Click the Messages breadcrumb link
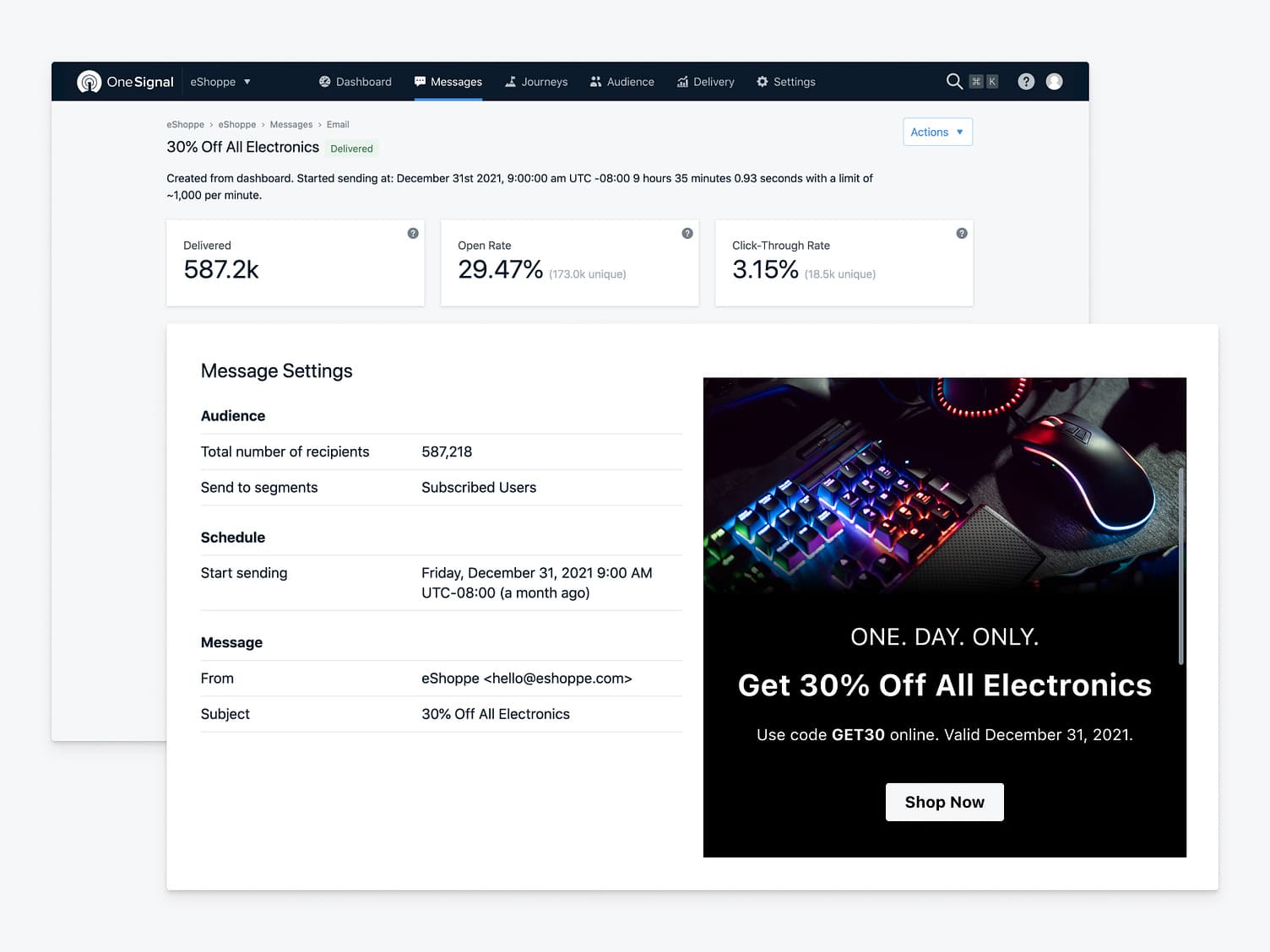The image size is (1270, 952). pos(291,124)
